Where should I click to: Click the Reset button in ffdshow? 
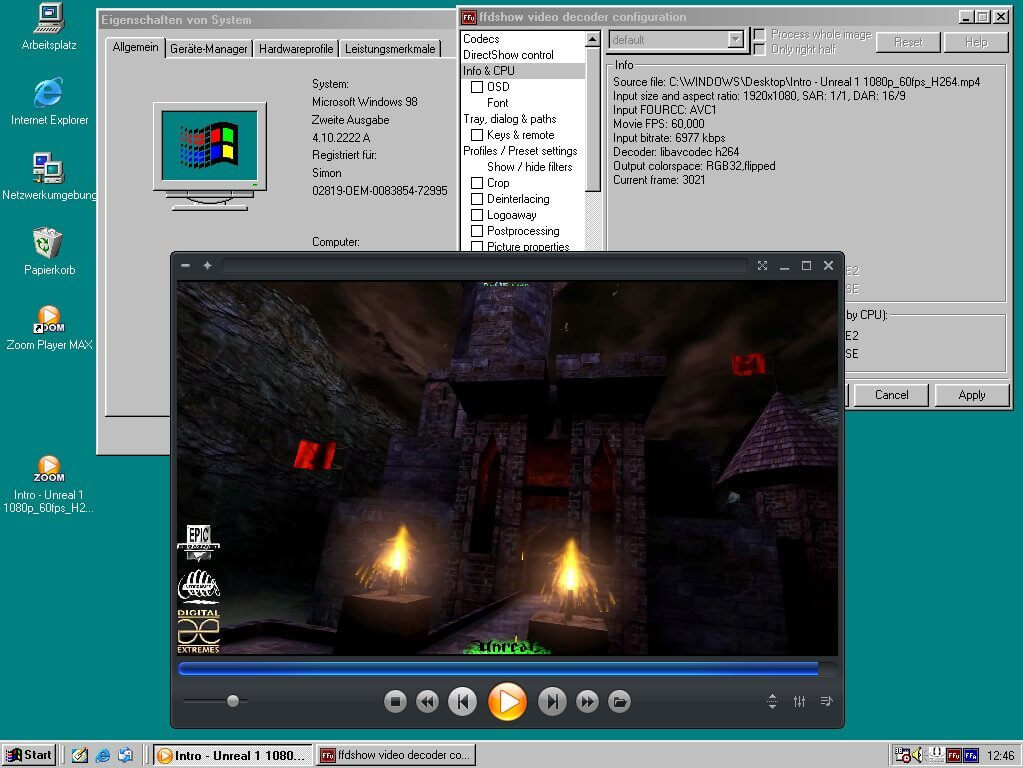908,42
